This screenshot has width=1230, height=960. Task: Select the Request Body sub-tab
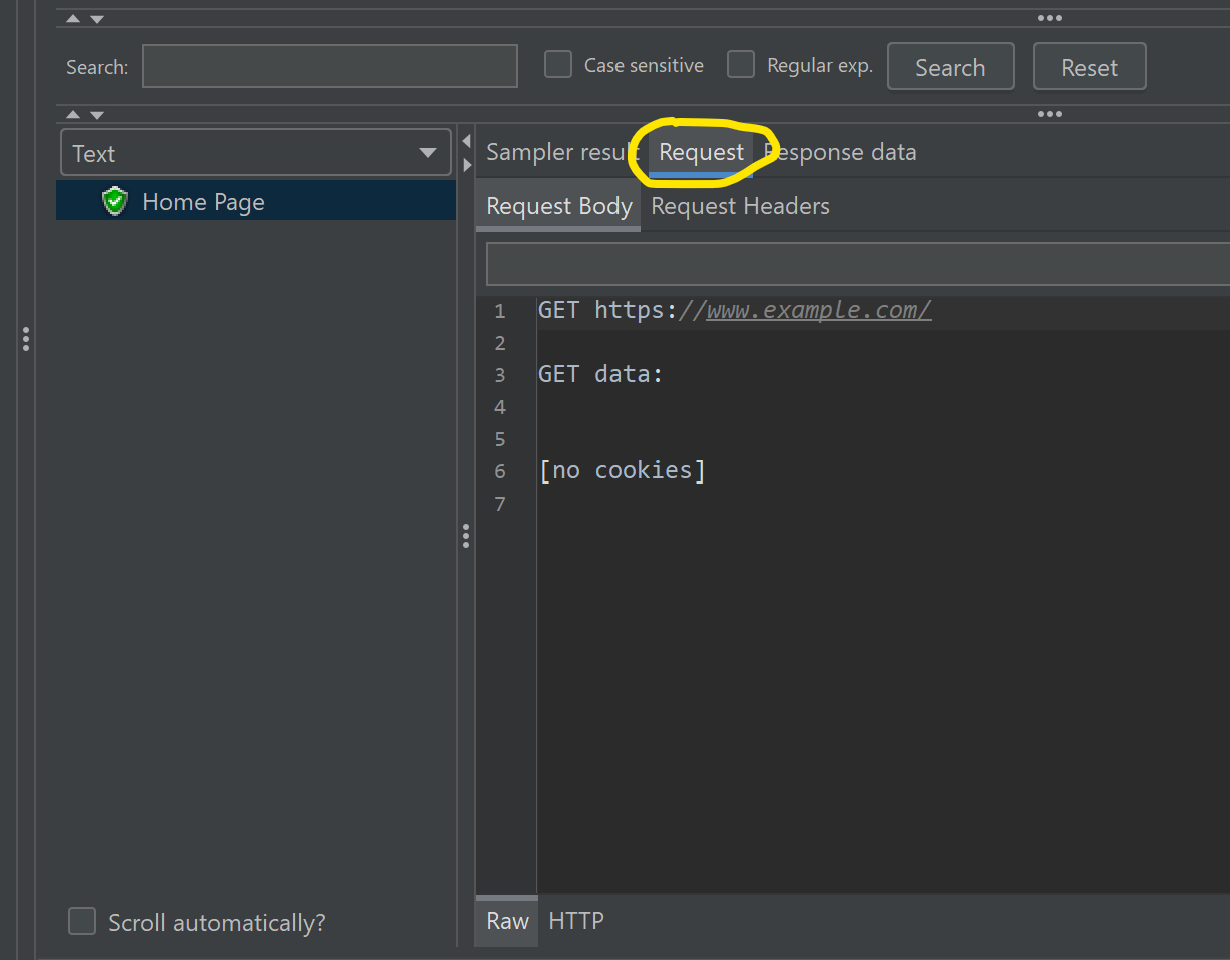click(559, 206)
